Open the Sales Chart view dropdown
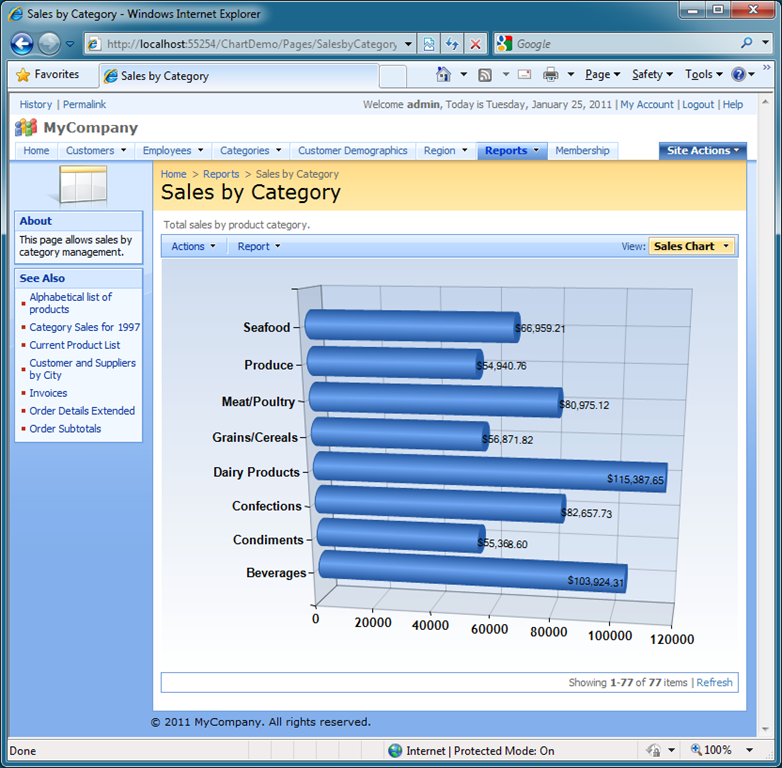 692,246
